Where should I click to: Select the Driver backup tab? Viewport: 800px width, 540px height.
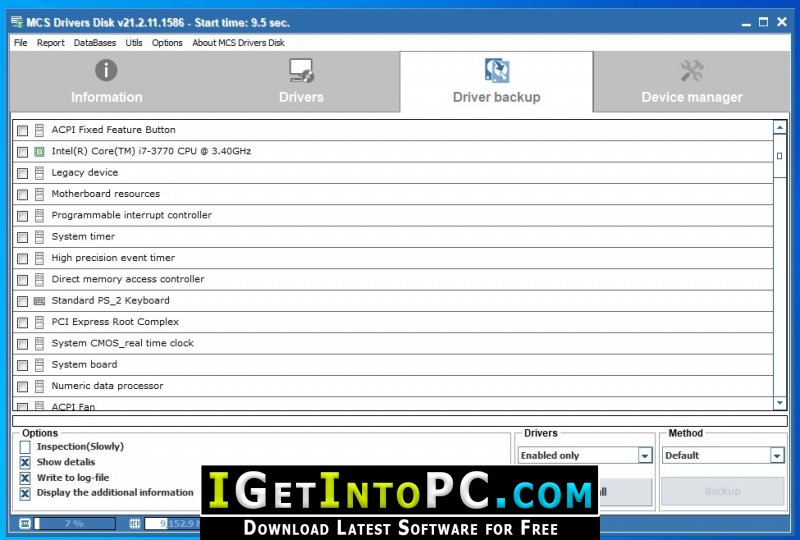[496, 82]
